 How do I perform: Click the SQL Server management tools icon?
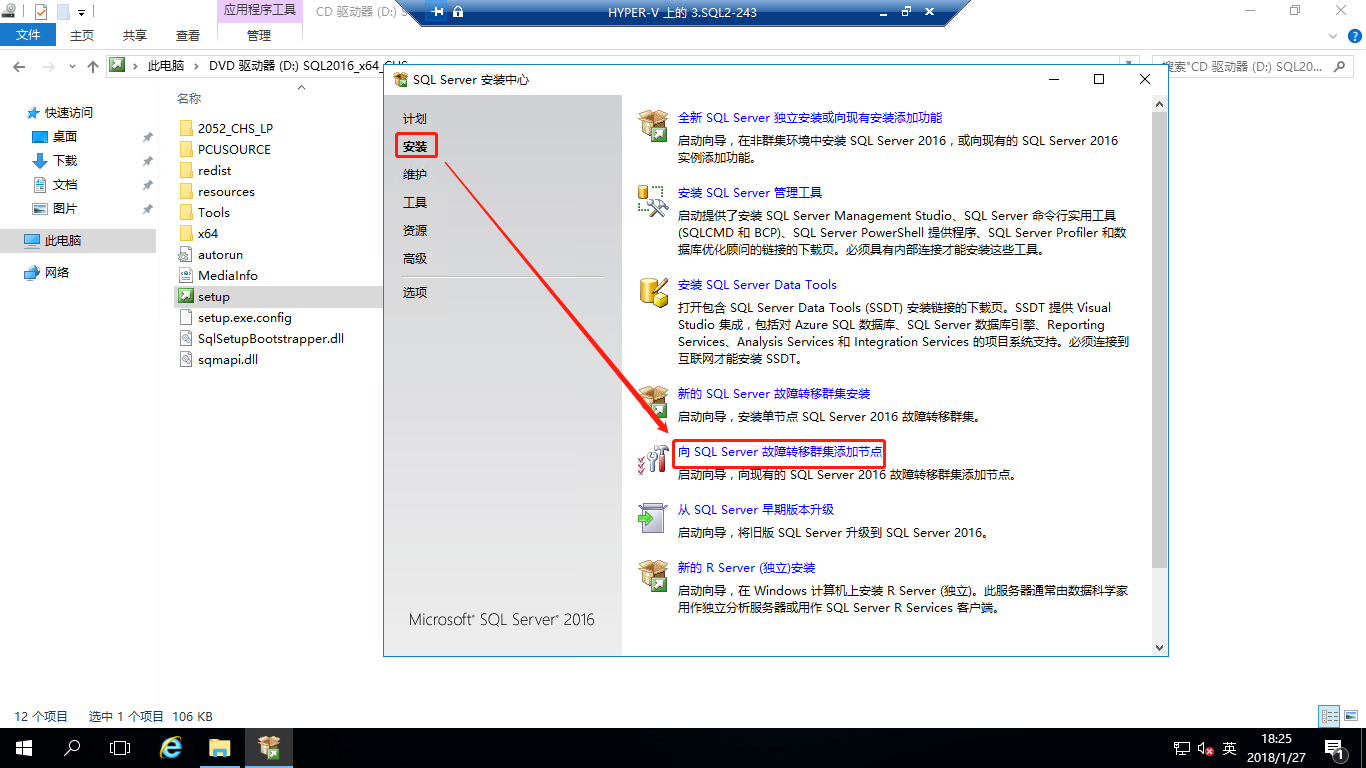(x=653, y=201)
